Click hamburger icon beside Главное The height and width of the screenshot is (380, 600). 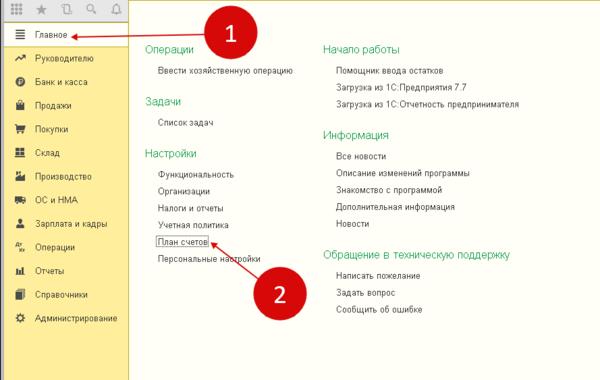[20, 35]
